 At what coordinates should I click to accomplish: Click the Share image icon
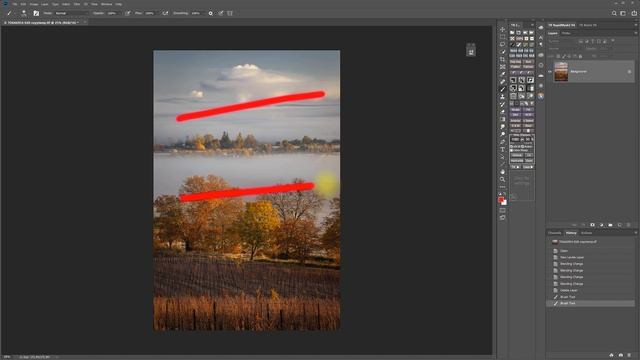click(x=634, y=13)
